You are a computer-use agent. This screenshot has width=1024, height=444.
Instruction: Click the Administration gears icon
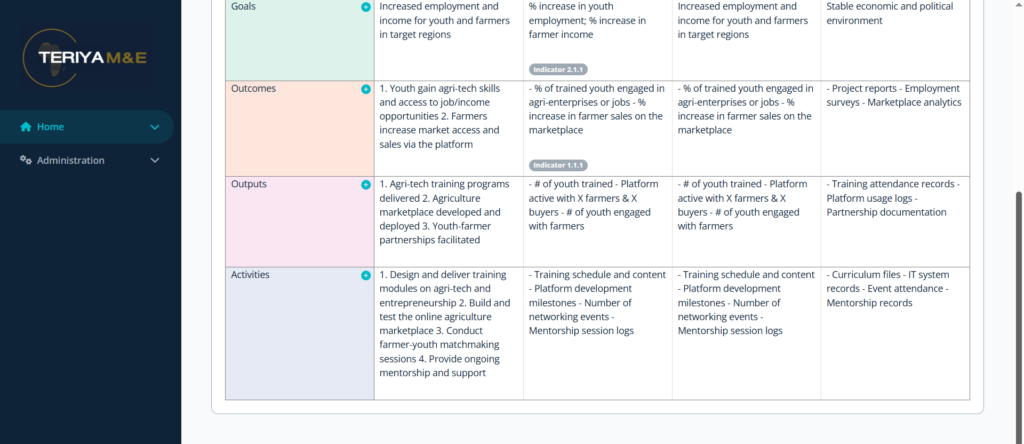[x=25, y=160]
